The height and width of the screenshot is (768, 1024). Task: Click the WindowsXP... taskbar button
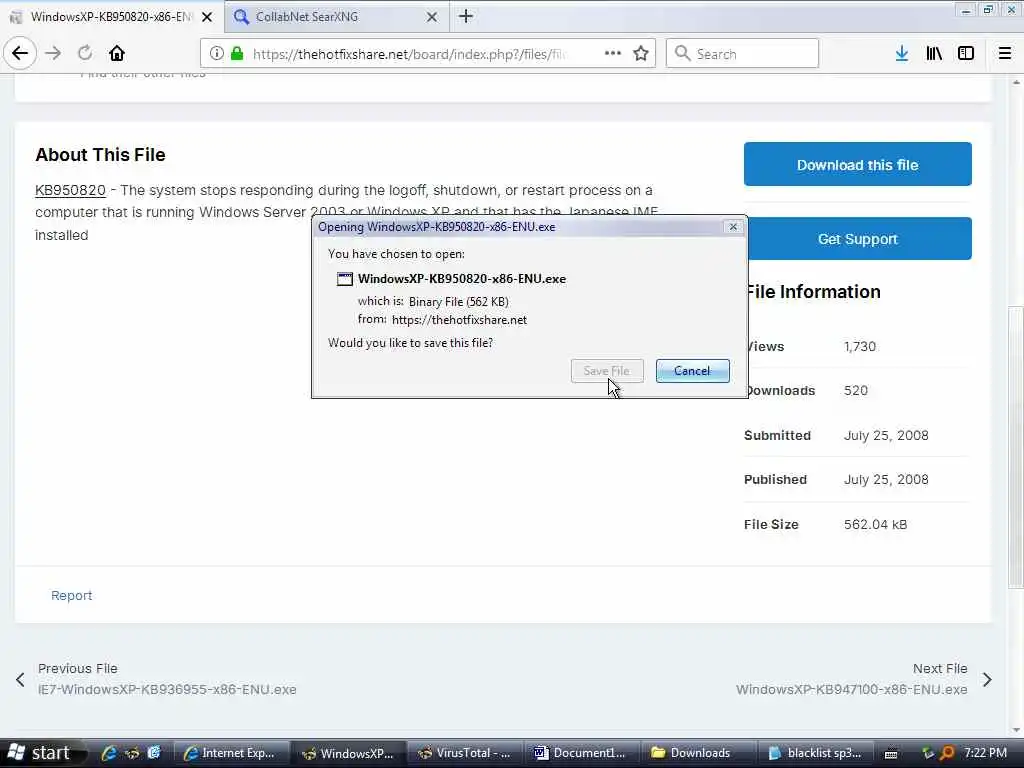(x=348, y=753)
